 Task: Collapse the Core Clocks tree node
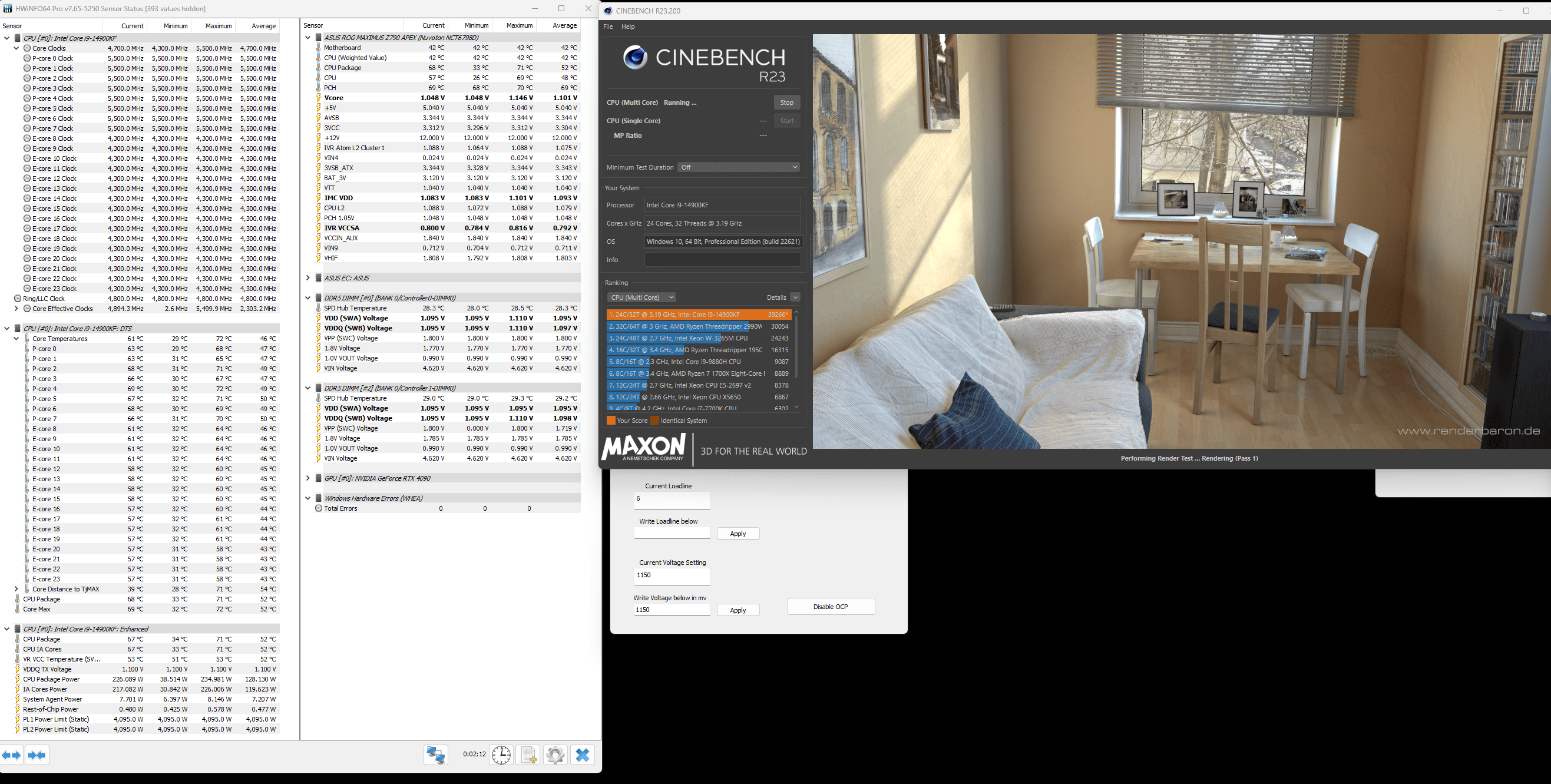pyautogui.click(x=16, y=48)
